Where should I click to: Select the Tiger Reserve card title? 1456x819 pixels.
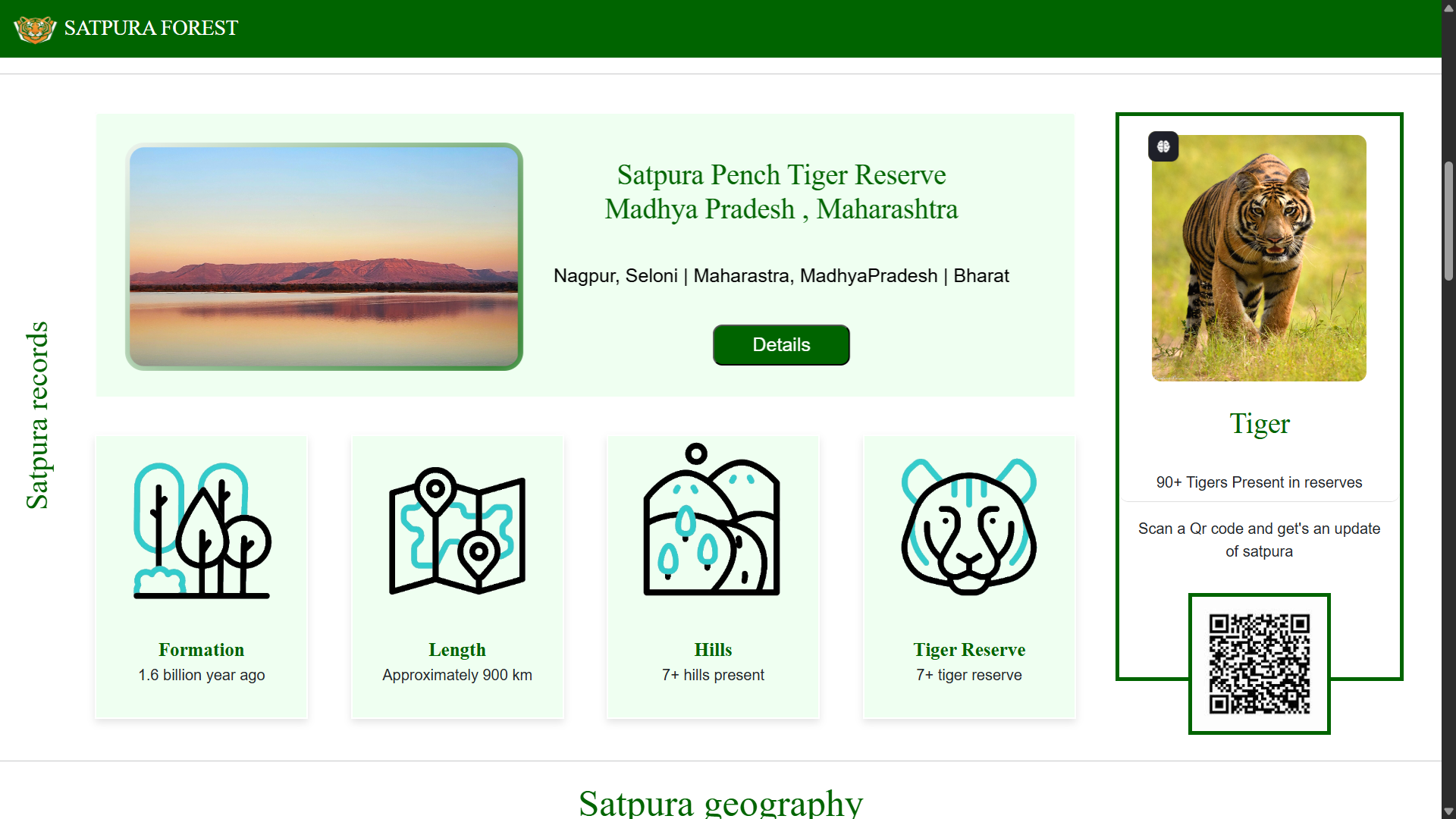(x=969, y=650)
